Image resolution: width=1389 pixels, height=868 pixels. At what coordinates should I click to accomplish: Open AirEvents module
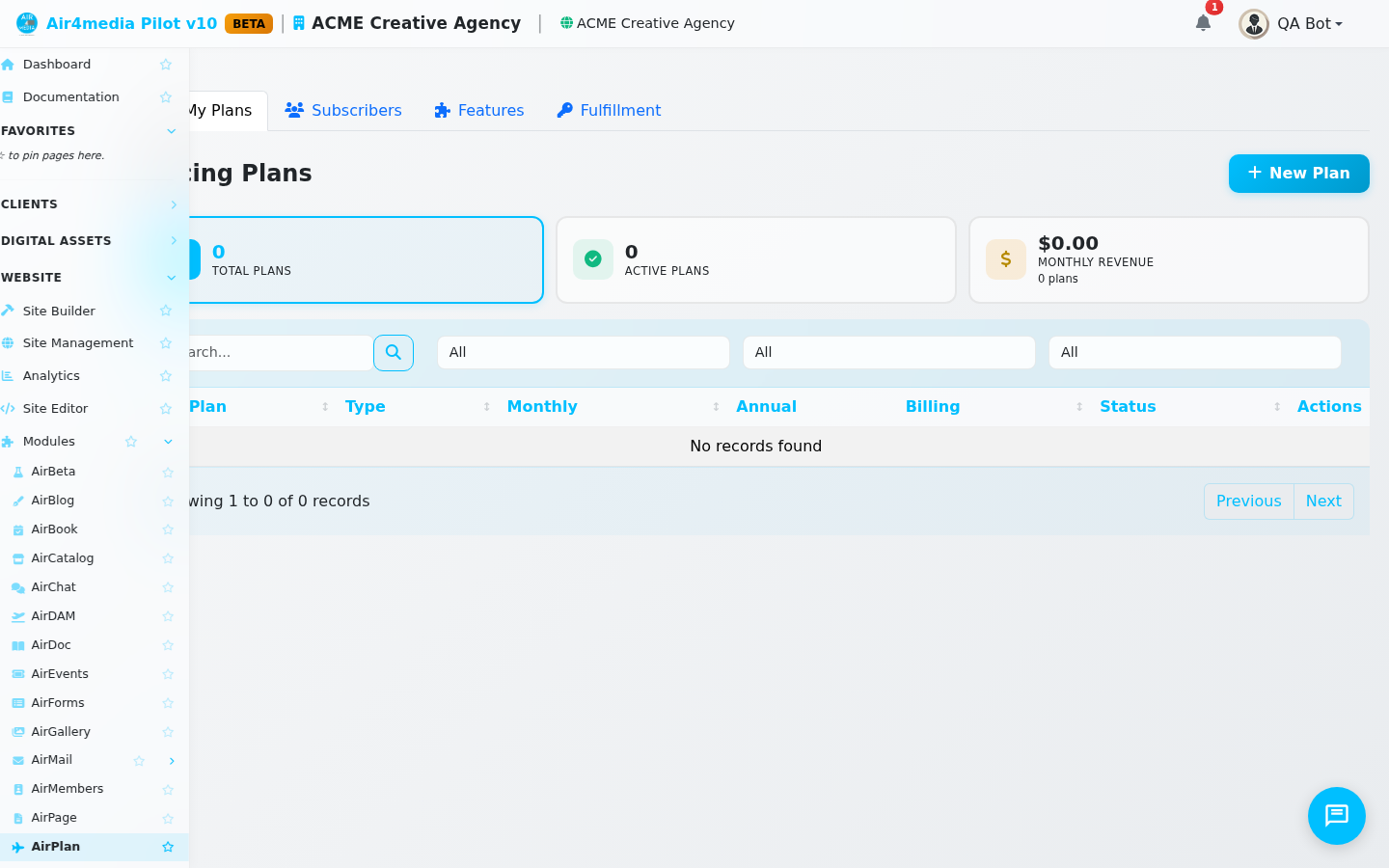[60, 674]
